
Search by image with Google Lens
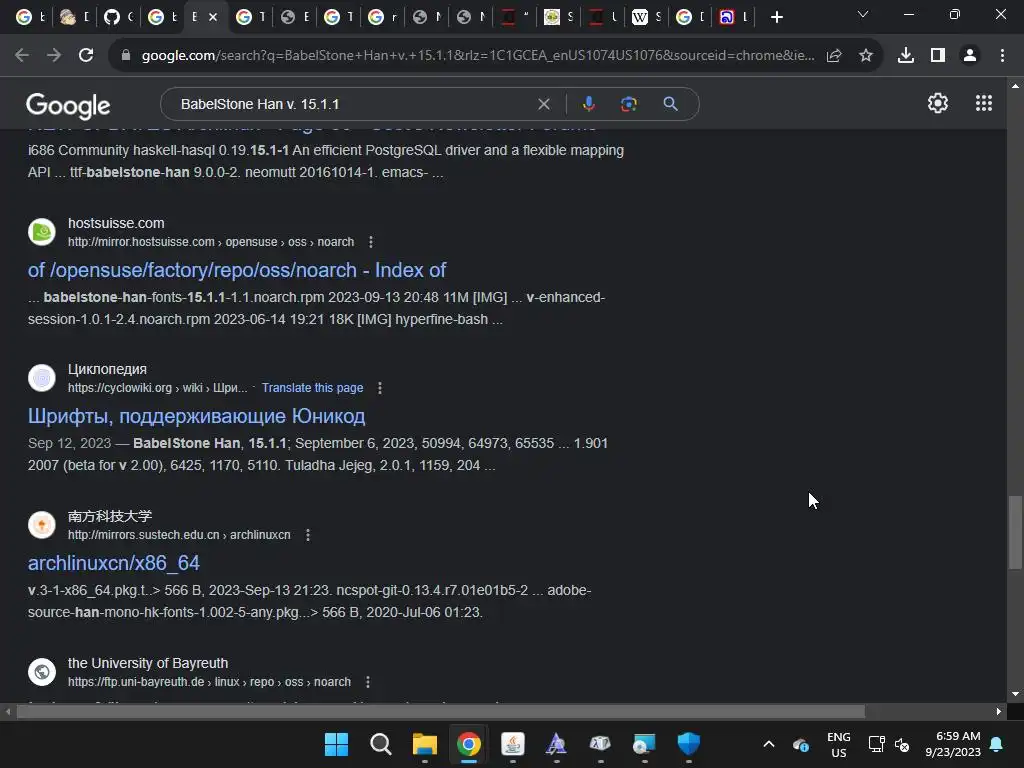pyautogui.click(x=628, y=104)
